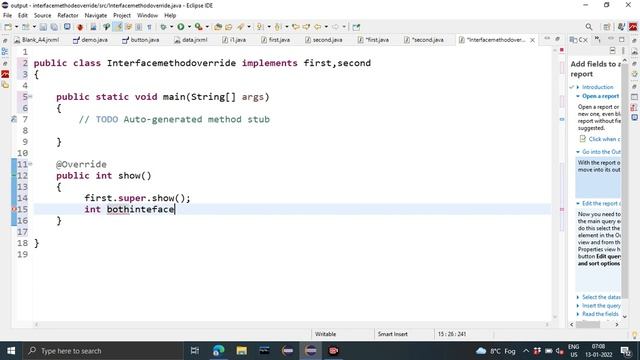
Task: Open the Source menu
Action: [42, 16]
